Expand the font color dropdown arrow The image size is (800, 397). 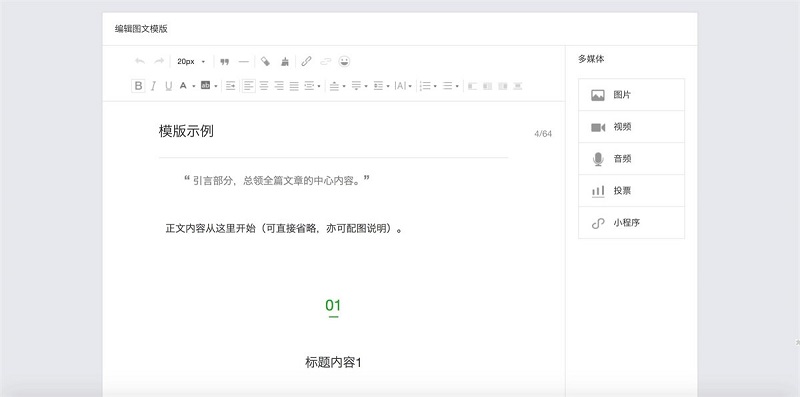click(194, 86)
